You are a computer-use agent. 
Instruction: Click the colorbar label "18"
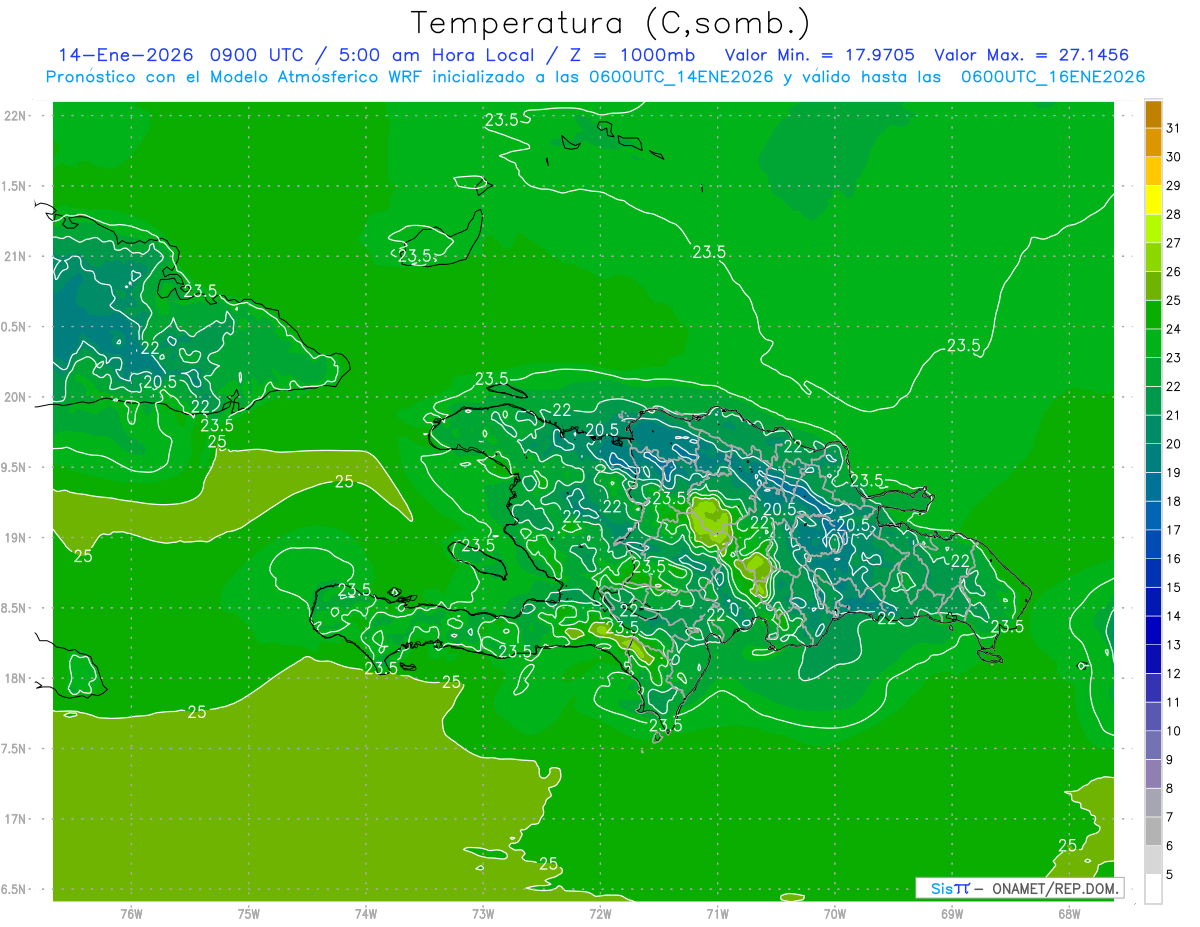1174,501
